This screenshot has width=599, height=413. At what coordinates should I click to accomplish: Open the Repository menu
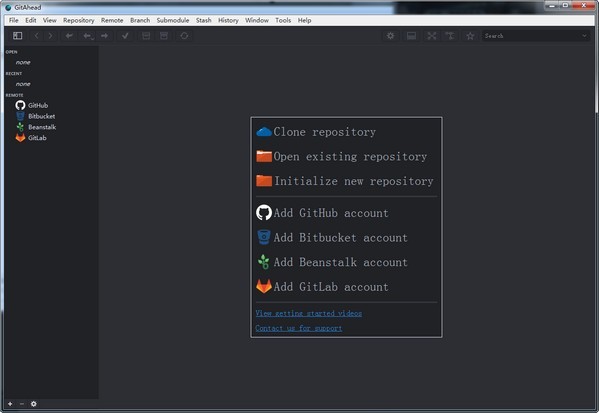tap(78, 20)
